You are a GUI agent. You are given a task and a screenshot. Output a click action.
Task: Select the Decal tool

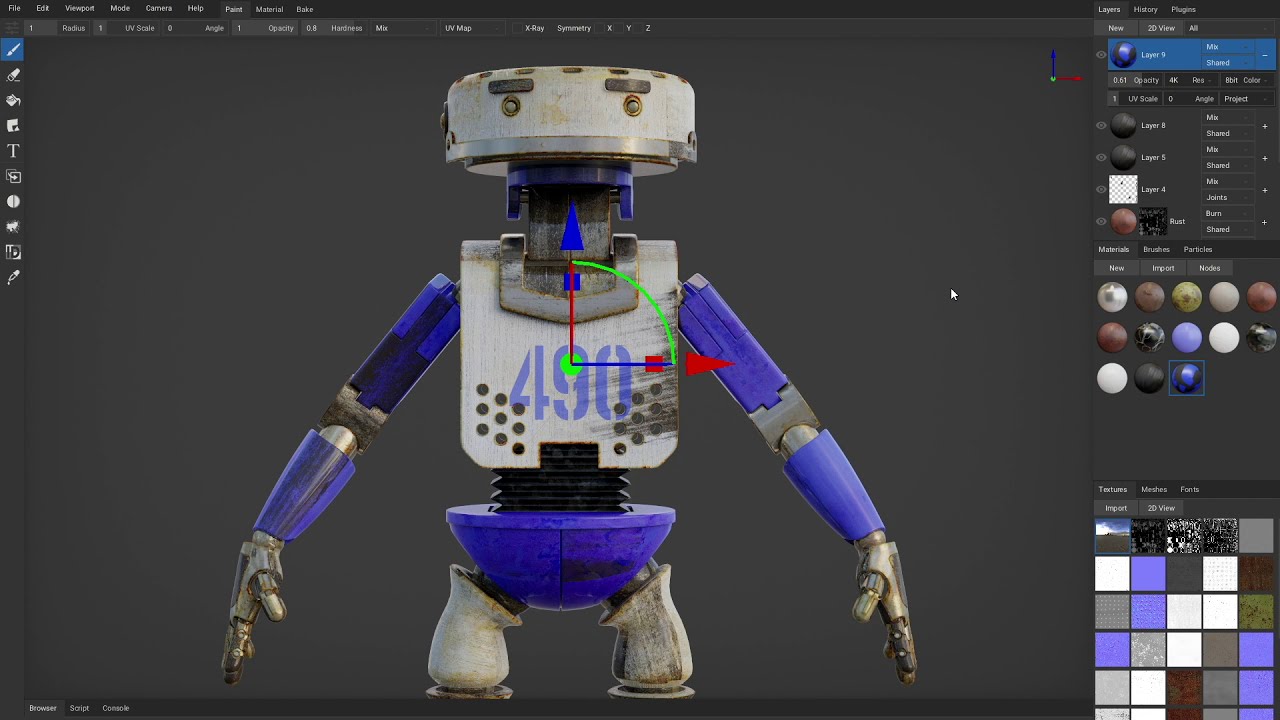pos(13,126)
